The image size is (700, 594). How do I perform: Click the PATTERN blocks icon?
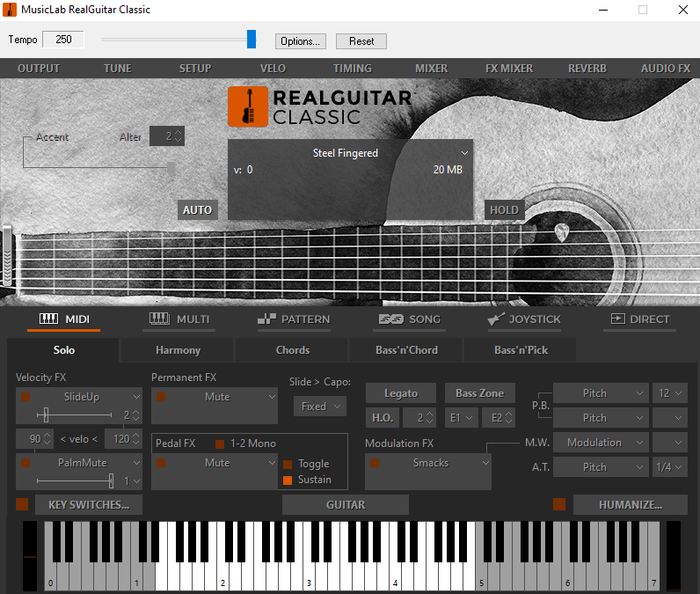[x=267, y=319]
